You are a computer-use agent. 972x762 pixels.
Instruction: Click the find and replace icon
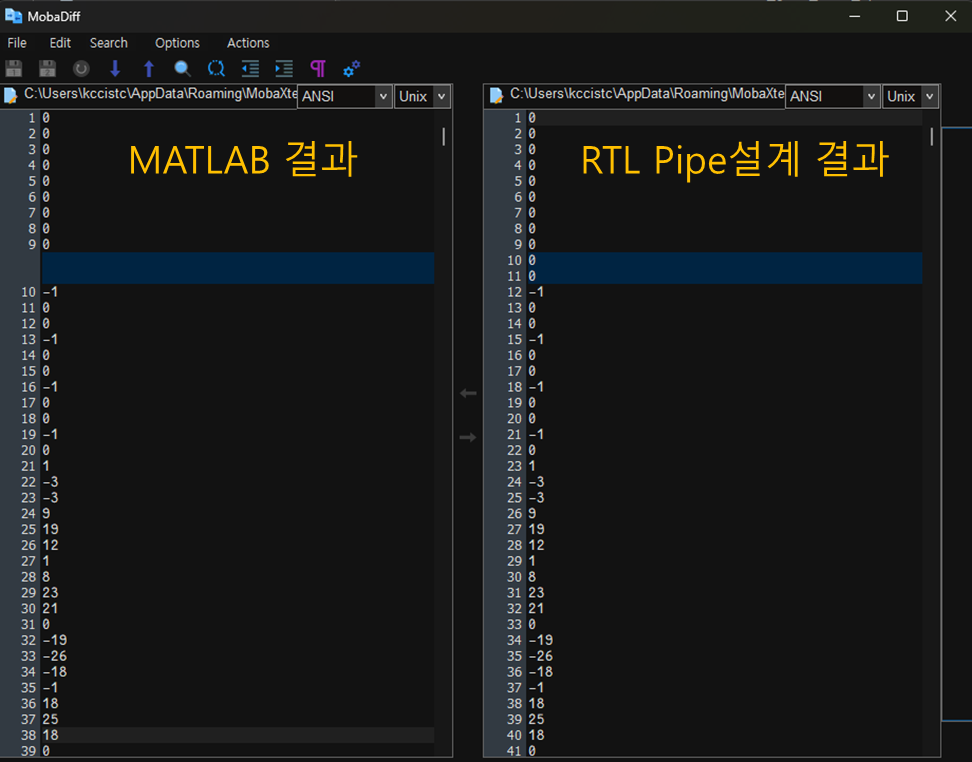[x=216, y=69]
